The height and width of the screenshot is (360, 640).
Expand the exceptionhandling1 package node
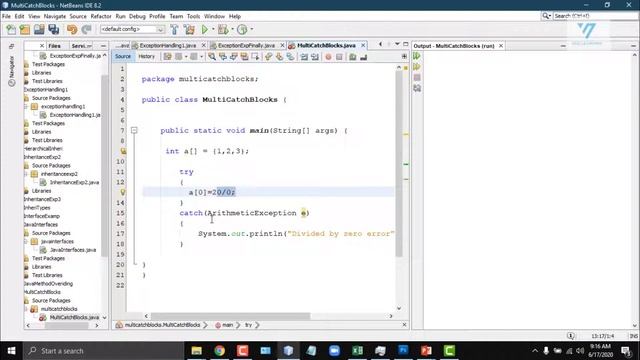pyautogui.click(x=26, y=107)
